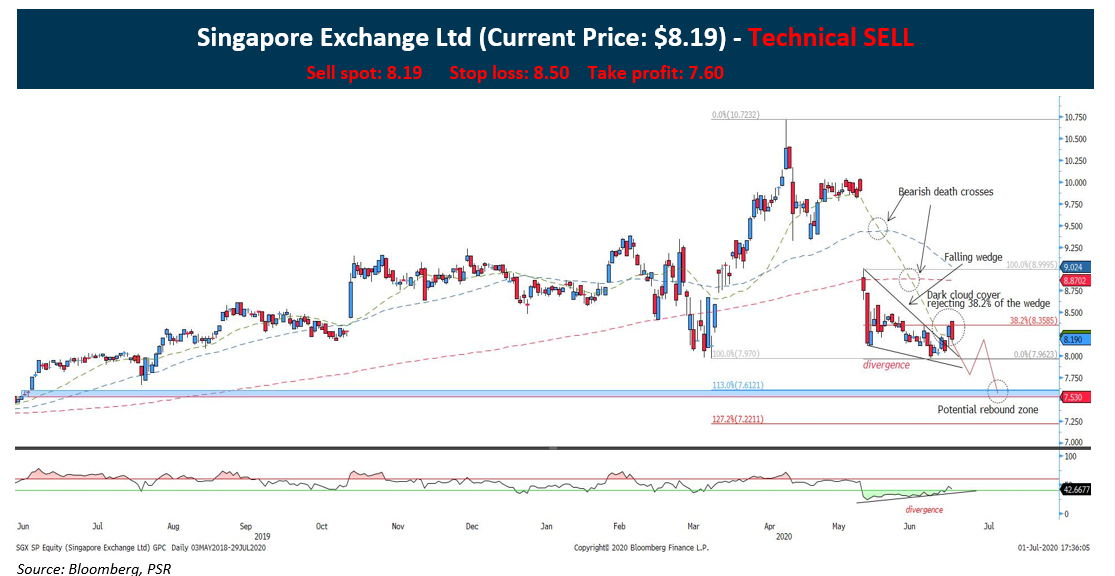Click the 7.750 price axis label
This screenshot has width=1115, height=576.
[1076, 378]
